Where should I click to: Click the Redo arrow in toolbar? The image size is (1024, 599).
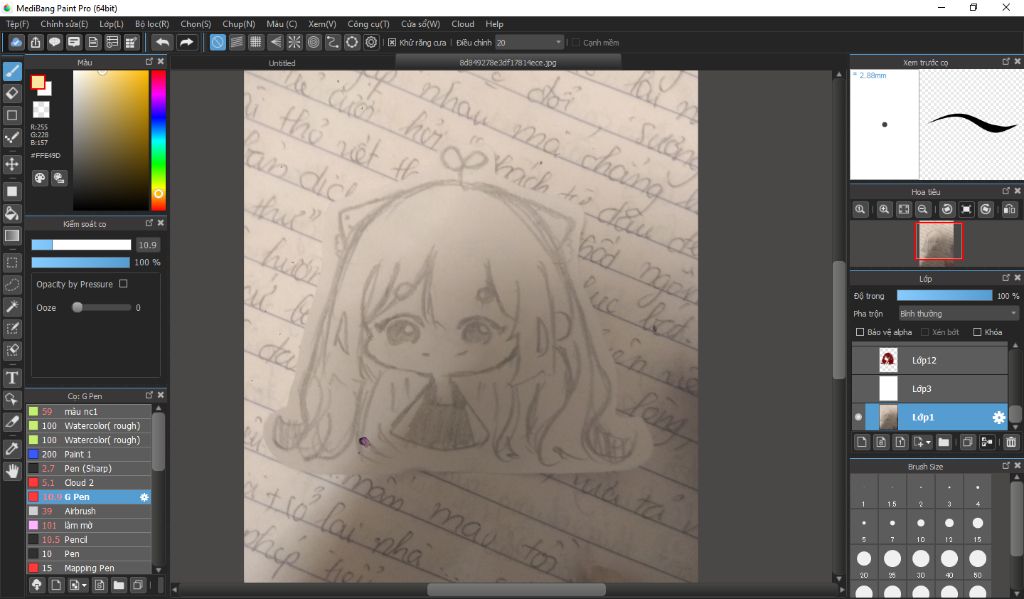187,42
